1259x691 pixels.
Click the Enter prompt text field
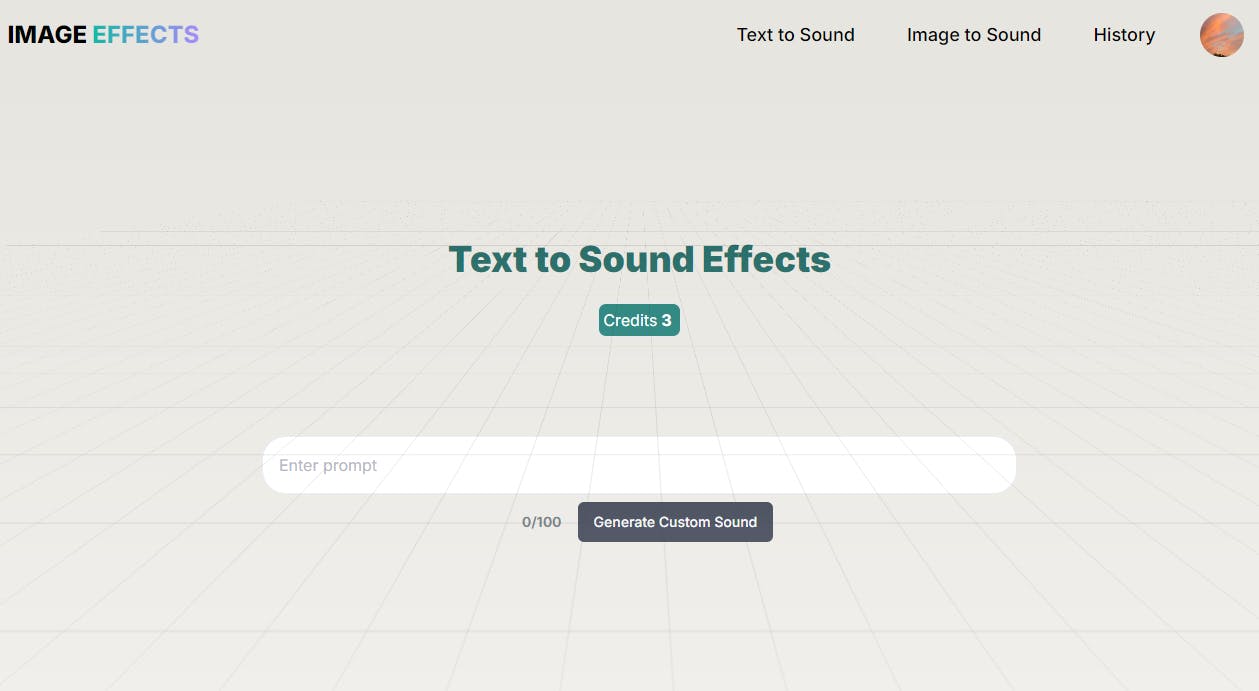639,465
